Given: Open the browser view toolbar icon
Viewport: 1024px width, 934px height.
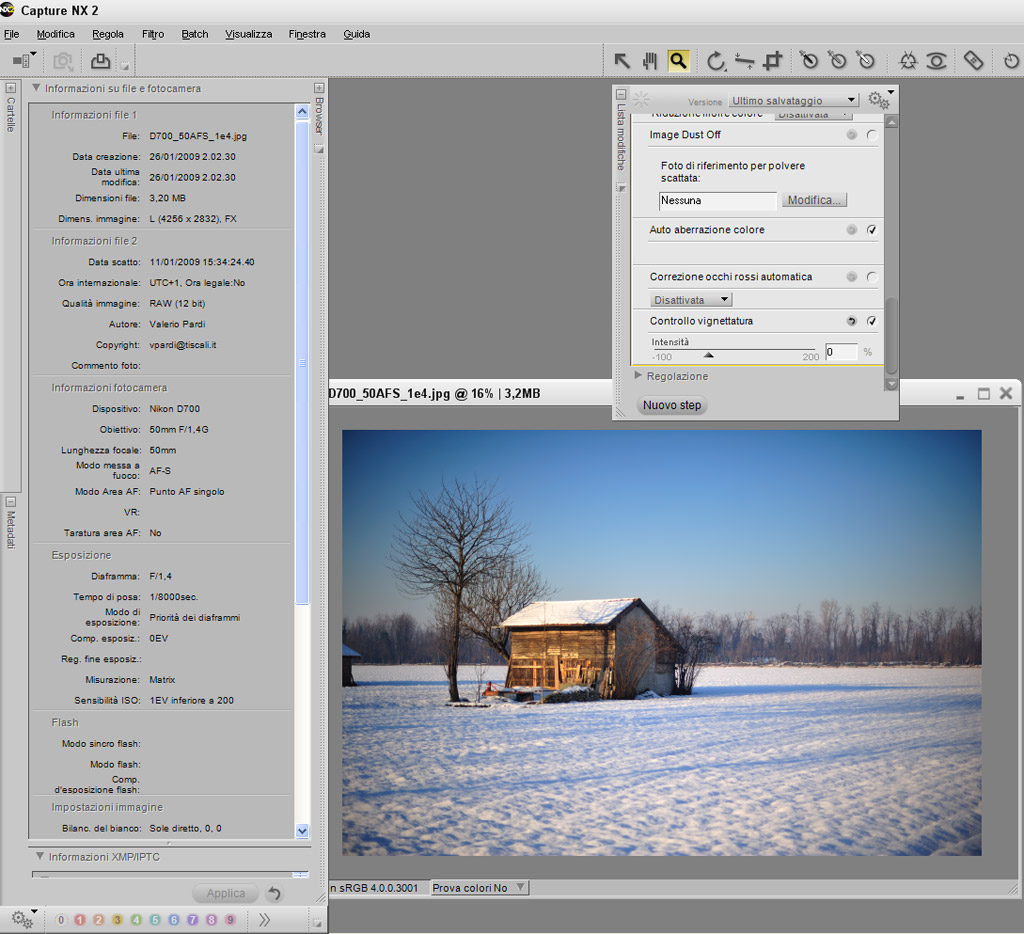Looking at the screenshot, I should tap(24, 61).
